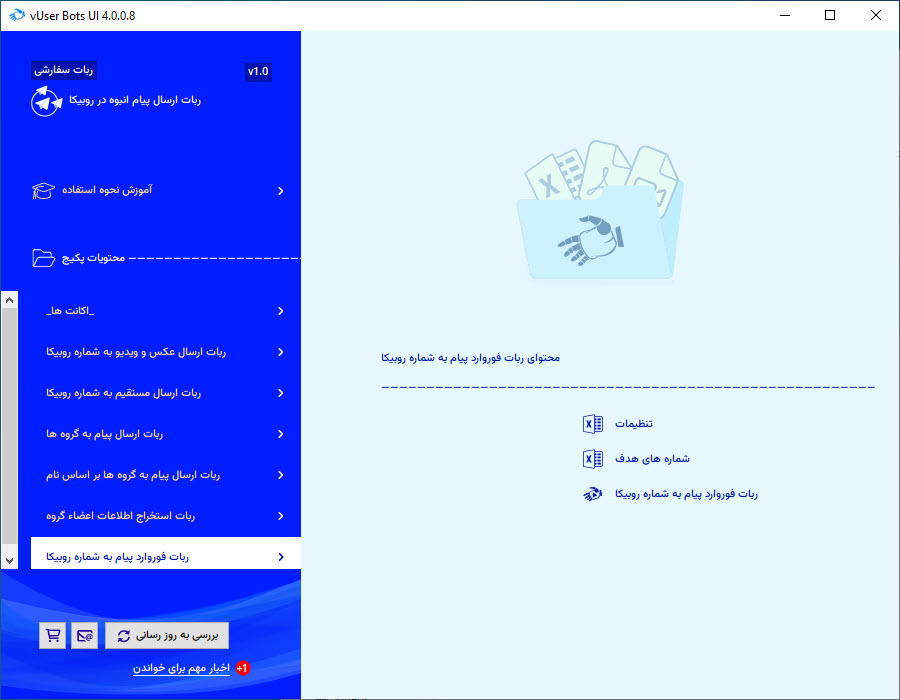Expand chevron for ربات ارسال پیام به گروه ها
The width and height of the screenshot is (900, 700).
tap(281, 434)
